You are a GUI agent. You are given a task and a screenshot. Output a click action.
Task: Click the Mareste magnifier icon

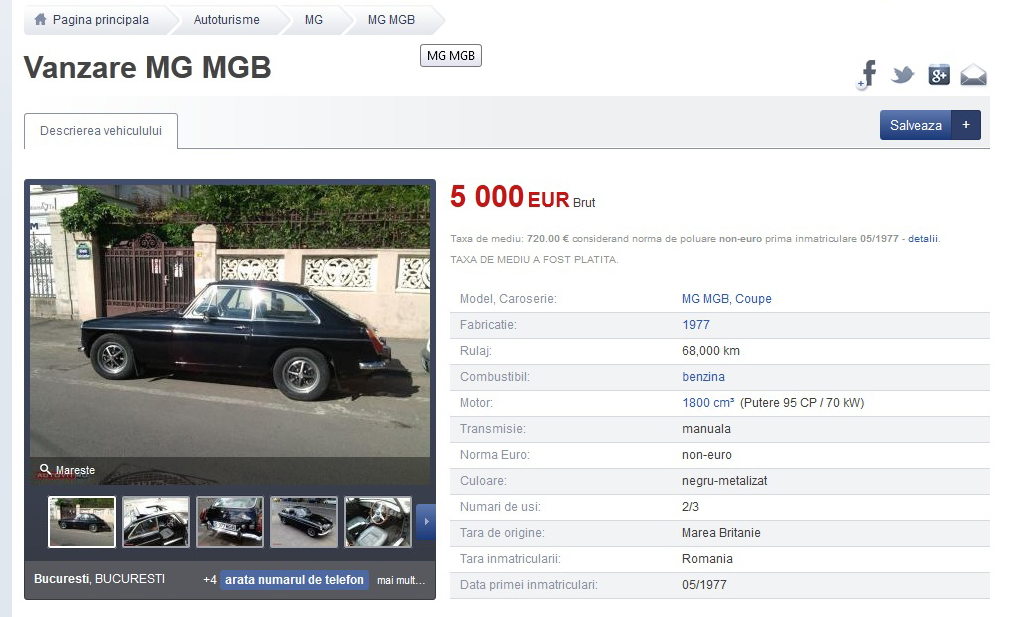[46, 469]
